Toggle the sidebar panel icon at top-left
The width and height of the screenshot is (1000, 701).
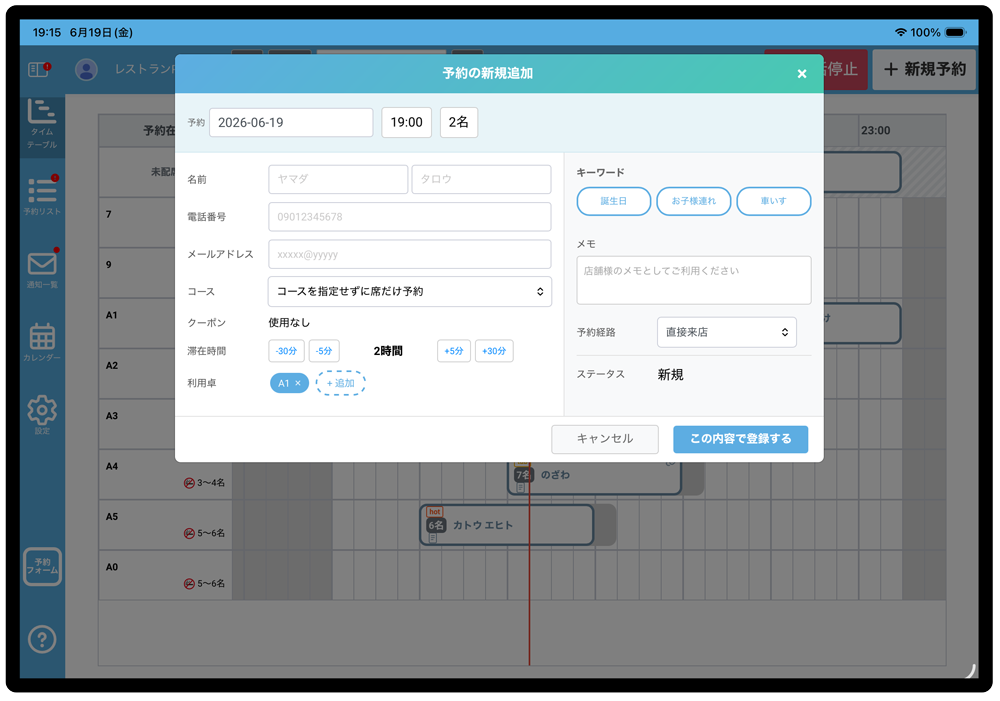(39, 69)
